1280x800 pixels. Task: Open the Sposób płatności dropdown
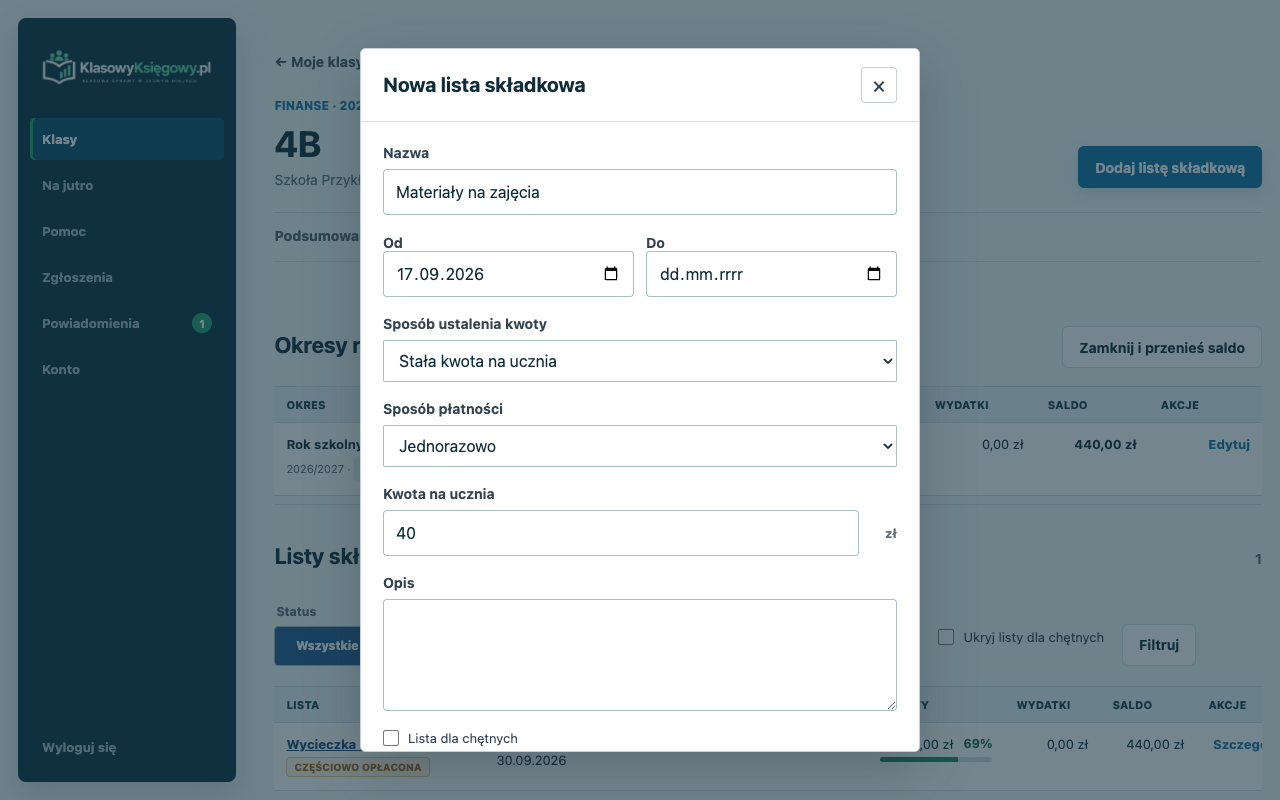point(640,446)
